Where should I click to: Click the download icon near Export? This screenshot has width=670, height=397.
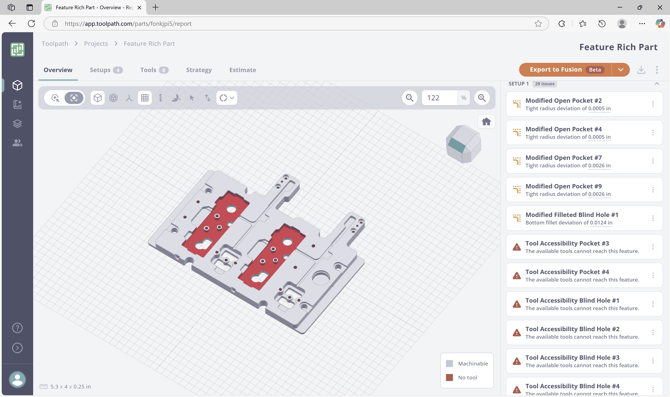tap(641, 70)
